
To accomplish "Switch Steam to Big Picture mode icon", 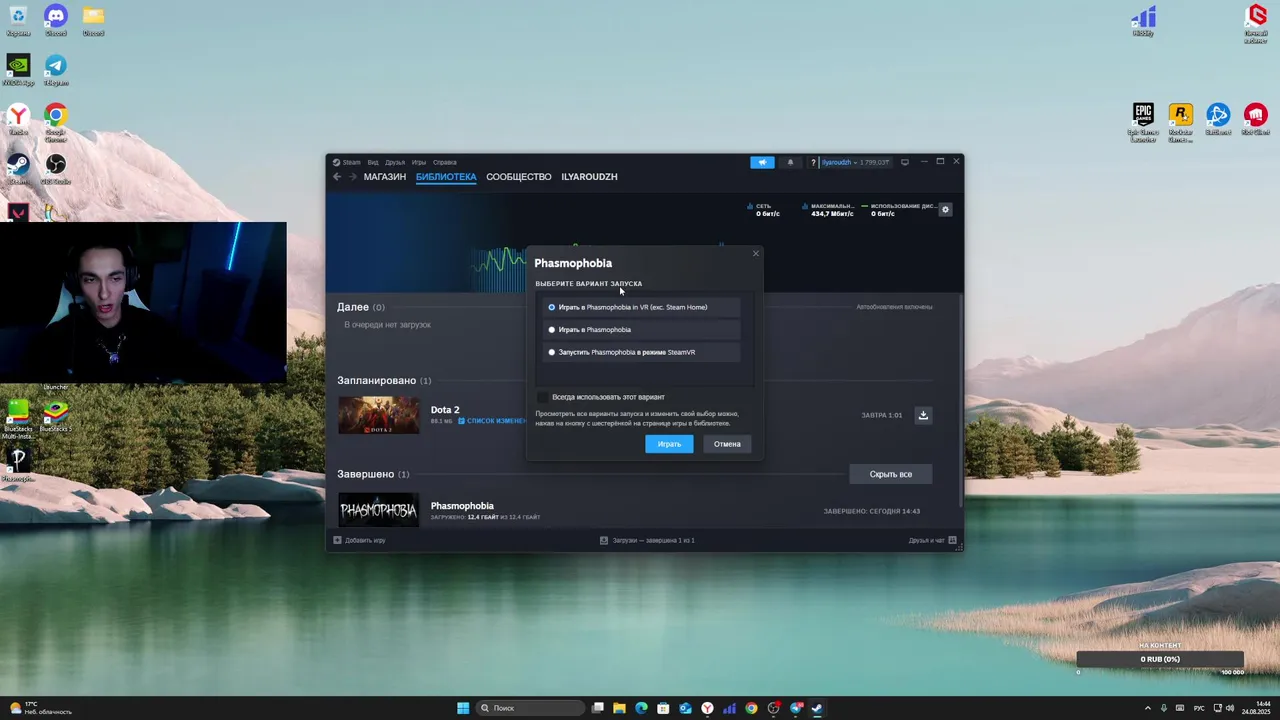I will [x=905, y=162].
